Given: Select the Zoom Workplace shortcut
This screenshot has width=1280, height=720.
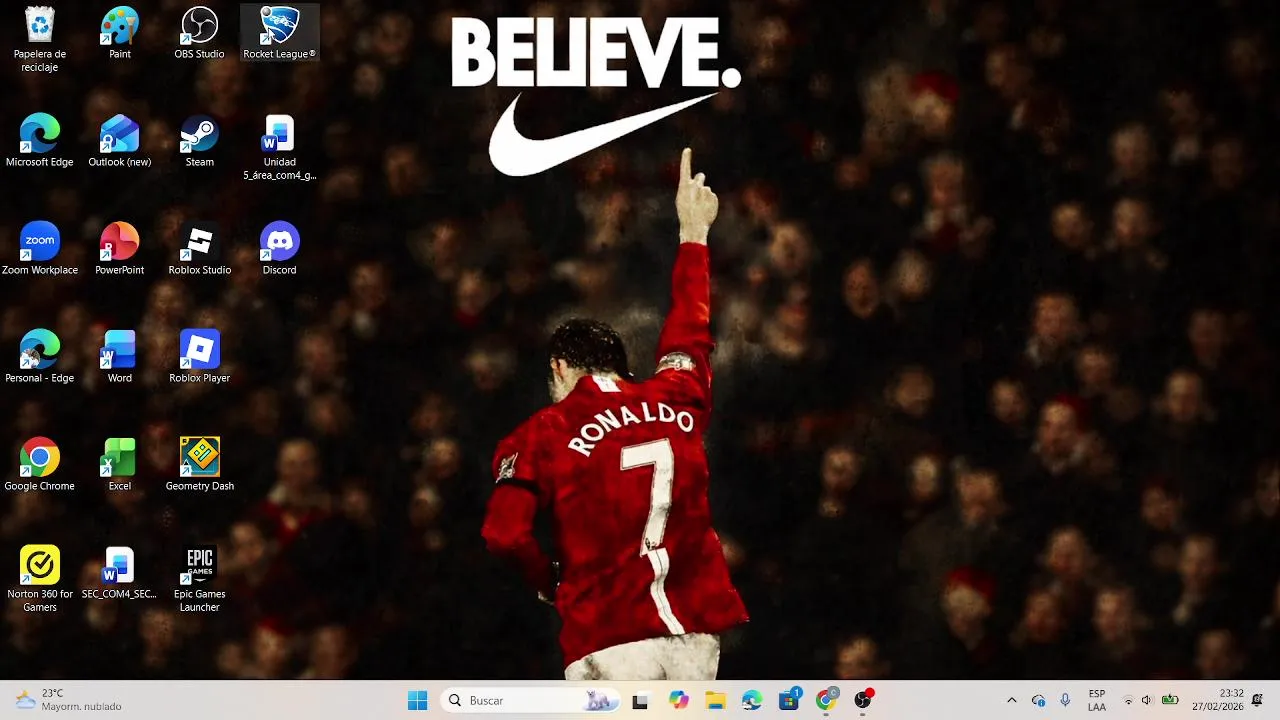Looking at the screenshot, I should pos(40,249).
